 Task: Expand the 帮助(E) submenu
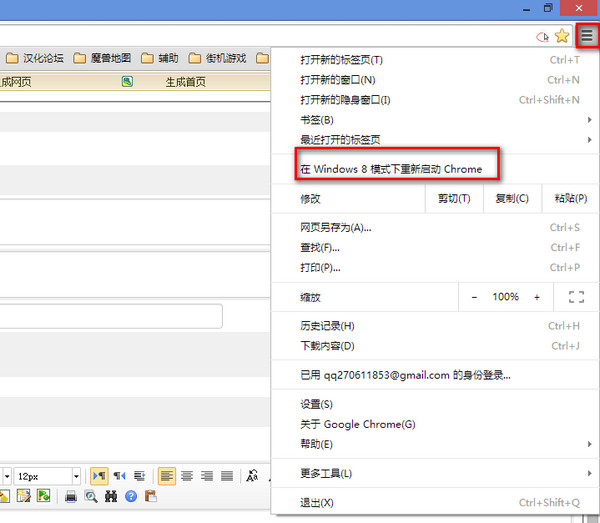click(x=435, y=444)
